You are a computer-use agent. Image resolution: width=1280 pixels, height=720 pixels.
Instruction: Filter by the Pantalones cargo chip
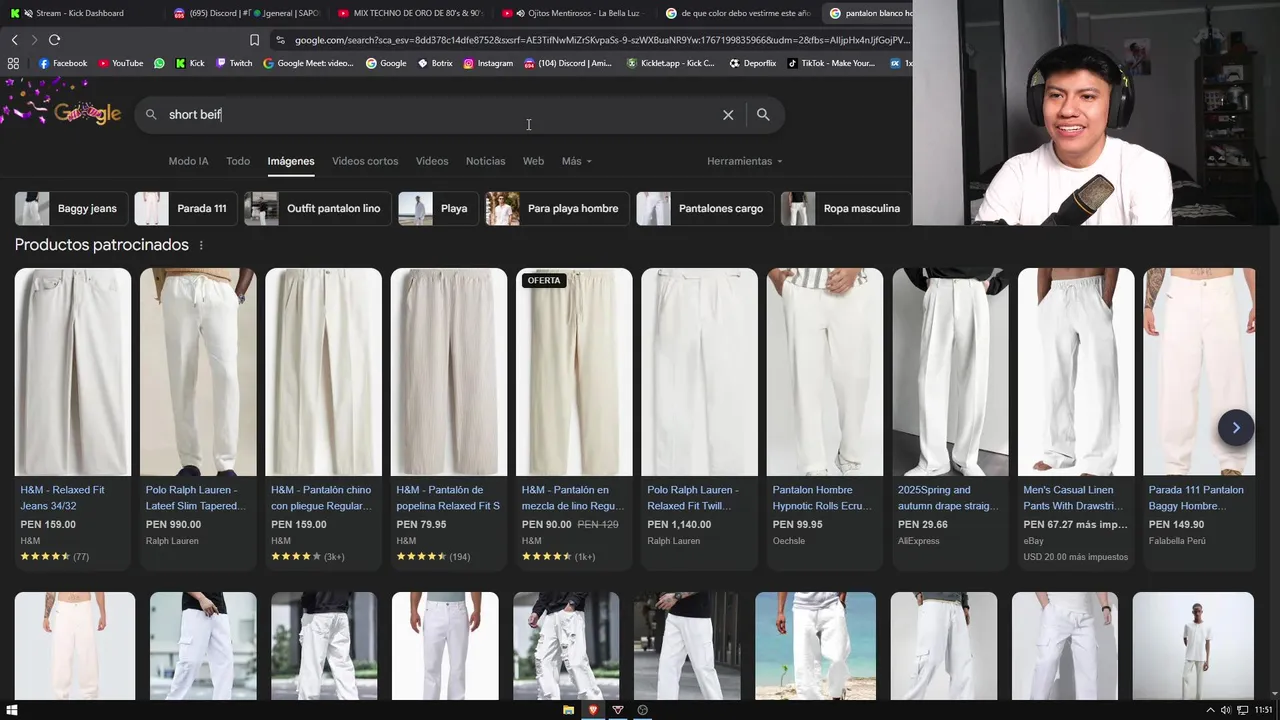tap(705, 209)
